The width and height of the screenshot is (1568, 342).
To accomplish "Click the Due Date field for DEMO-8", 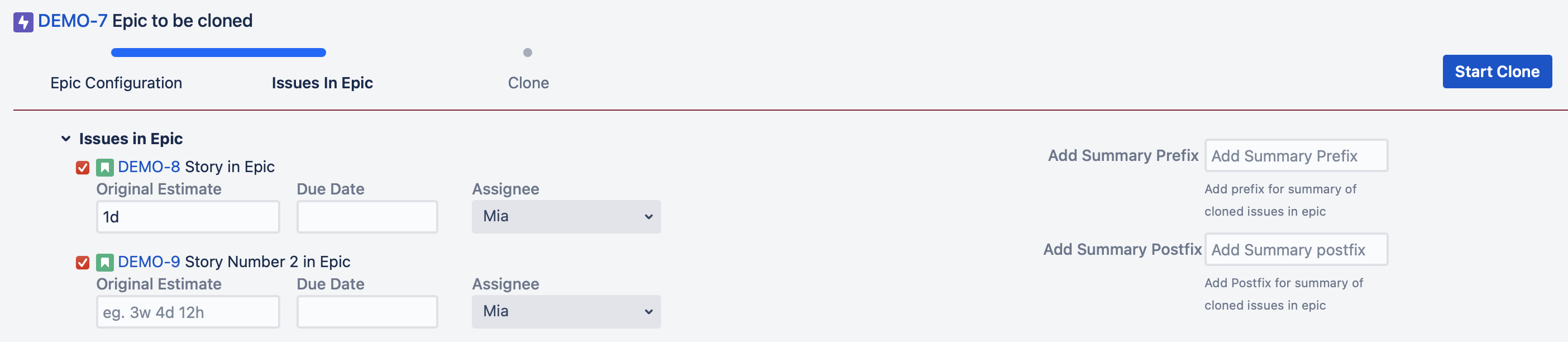I will point(366,217).
